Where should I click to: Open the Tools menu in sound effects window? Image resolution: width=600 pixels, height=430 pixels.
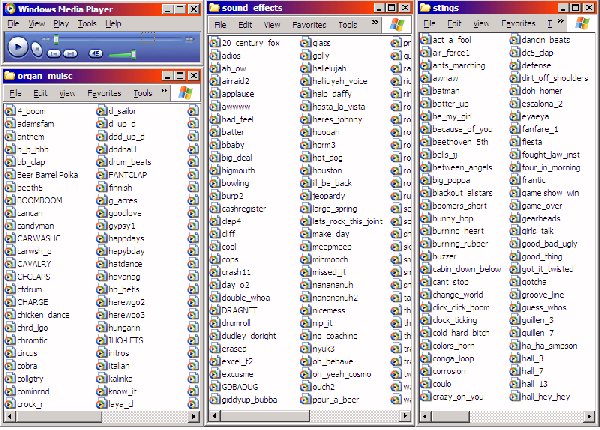point(347,25)
